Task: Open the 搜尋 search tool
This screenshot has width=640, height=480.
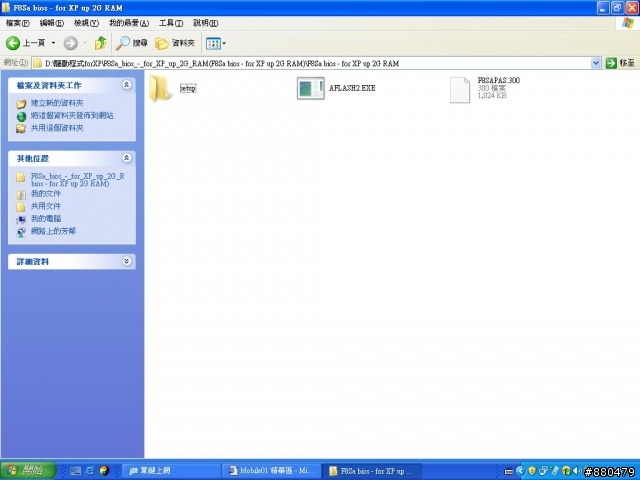Action: pyautogui.click(x=131, y=43)
